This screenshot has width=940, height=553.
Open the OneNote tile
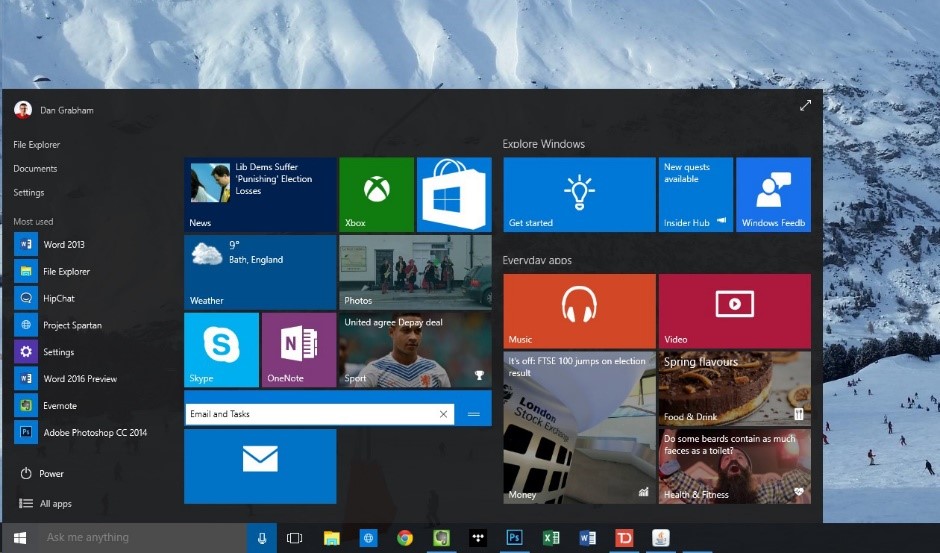point(299,350)
